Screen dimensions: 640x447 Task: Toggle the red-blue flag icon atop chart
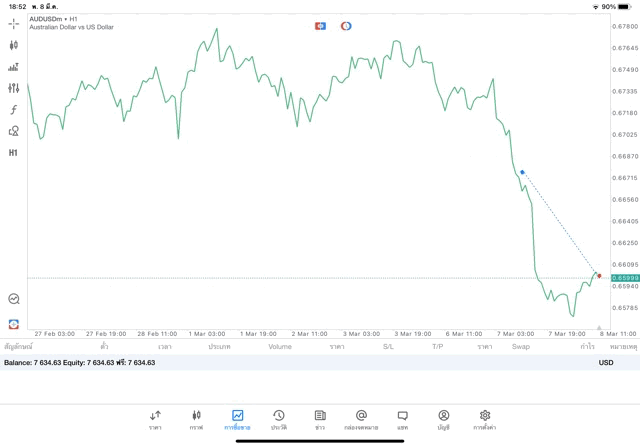[x=320, y=26]
